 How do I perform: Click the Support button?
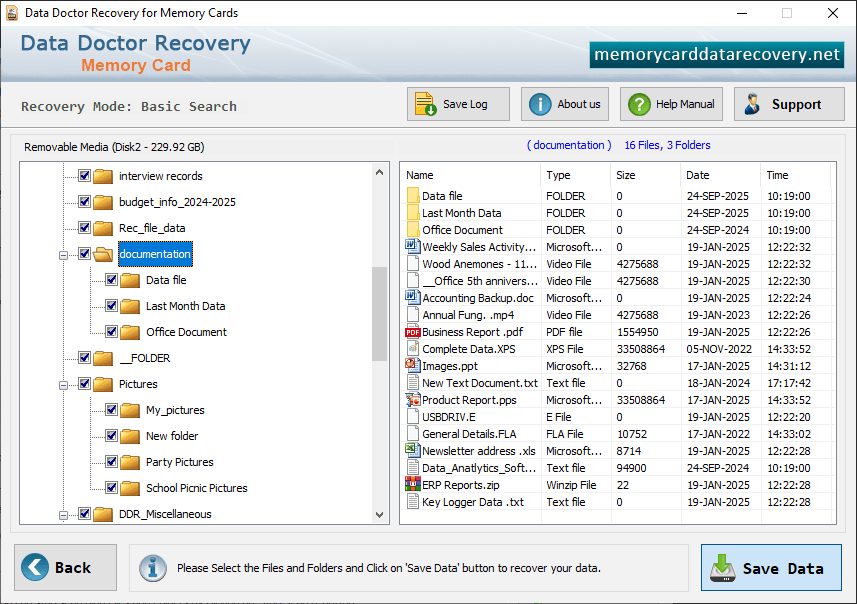click(789, 104)
